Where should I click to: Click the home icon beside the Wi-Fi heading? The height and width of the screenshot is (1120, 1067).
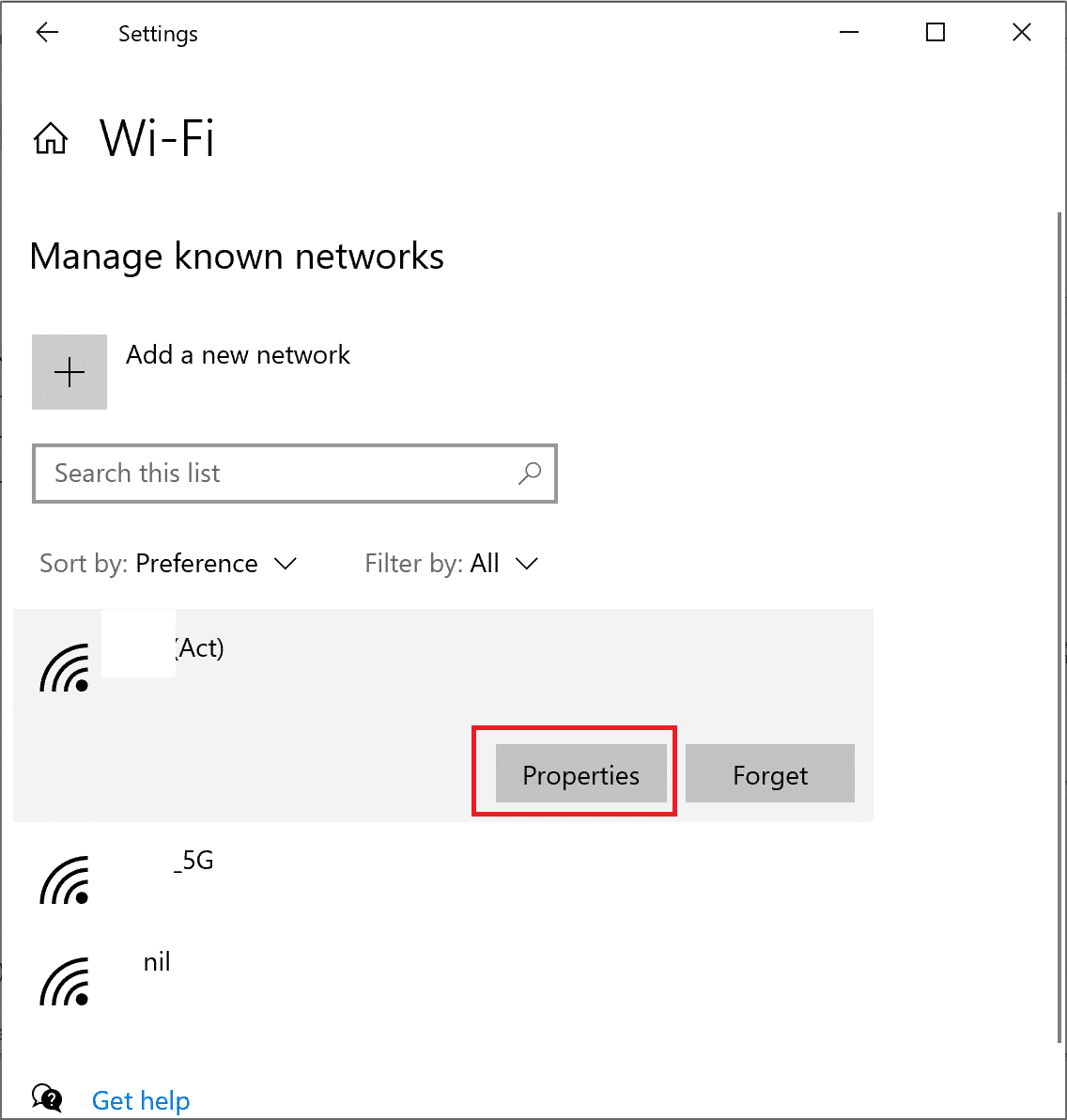50,138
